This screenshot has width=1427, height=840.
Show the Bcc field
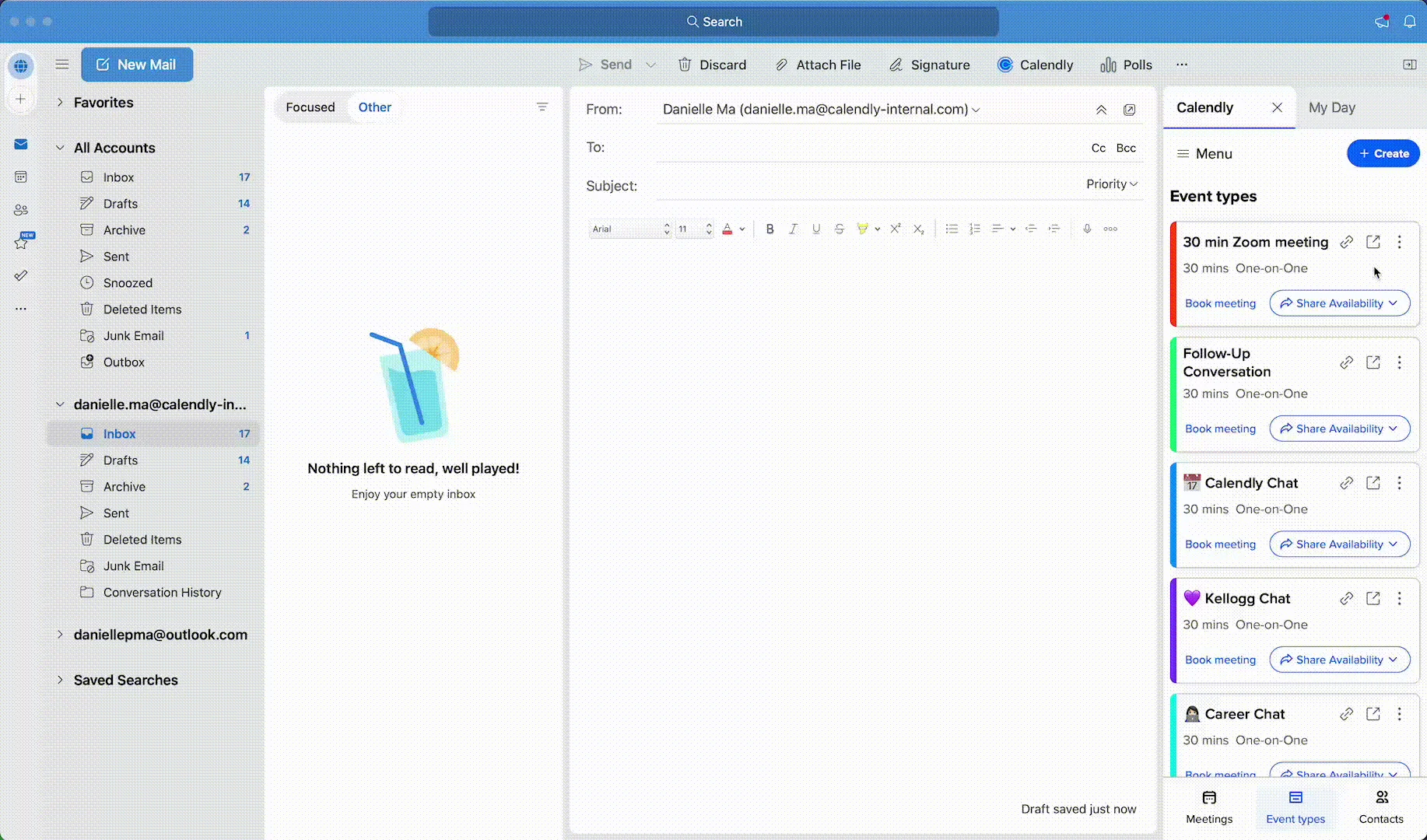[1126, 148]
